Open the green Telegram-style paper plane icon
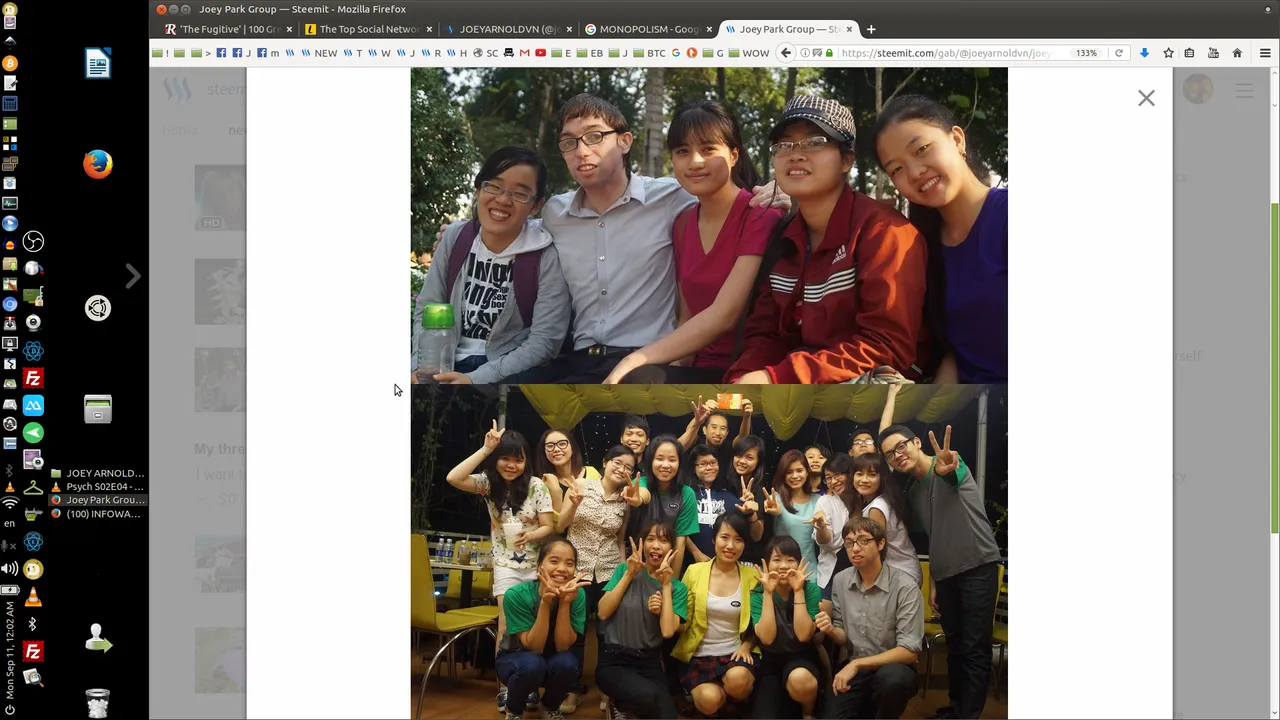 coord(33,432)
